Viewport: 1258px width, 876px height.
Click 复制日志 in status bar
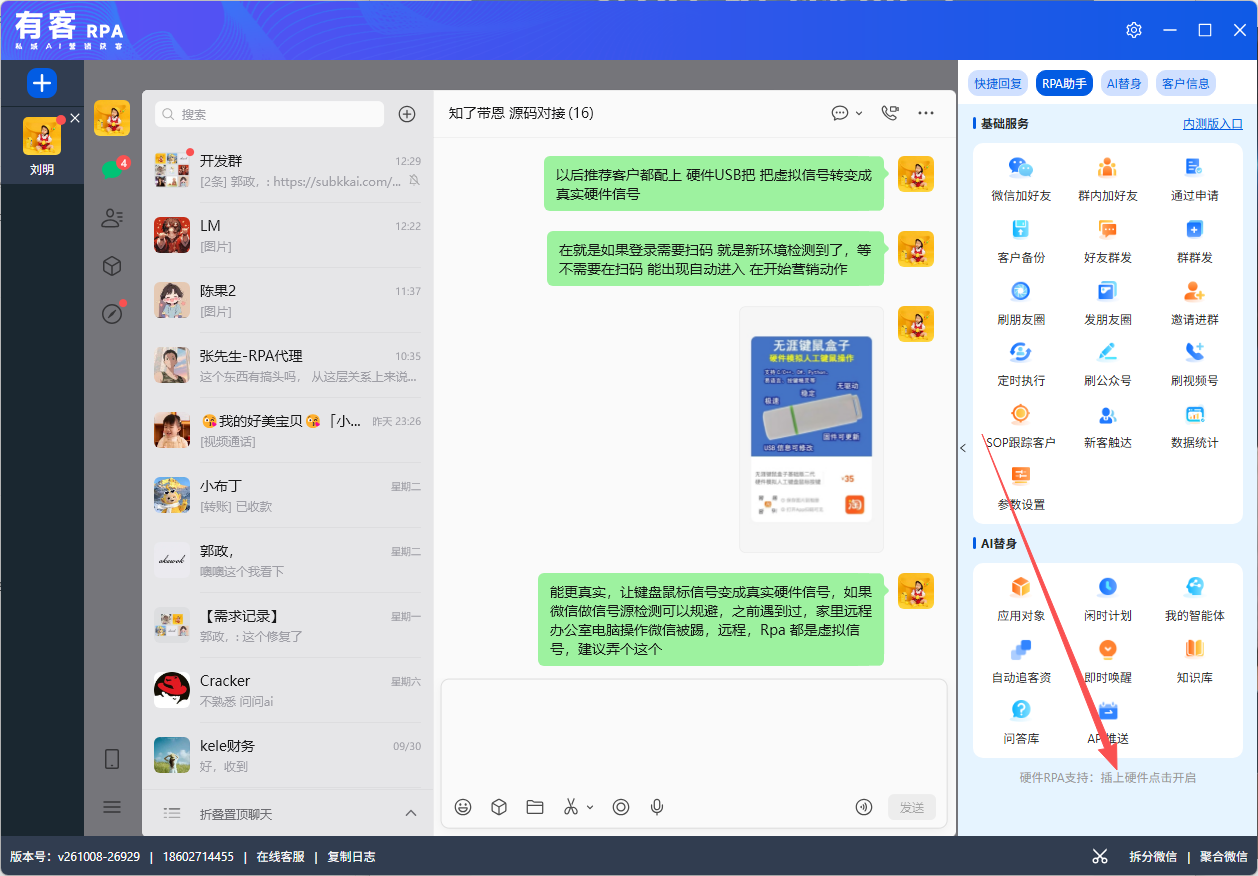(351, 857)
